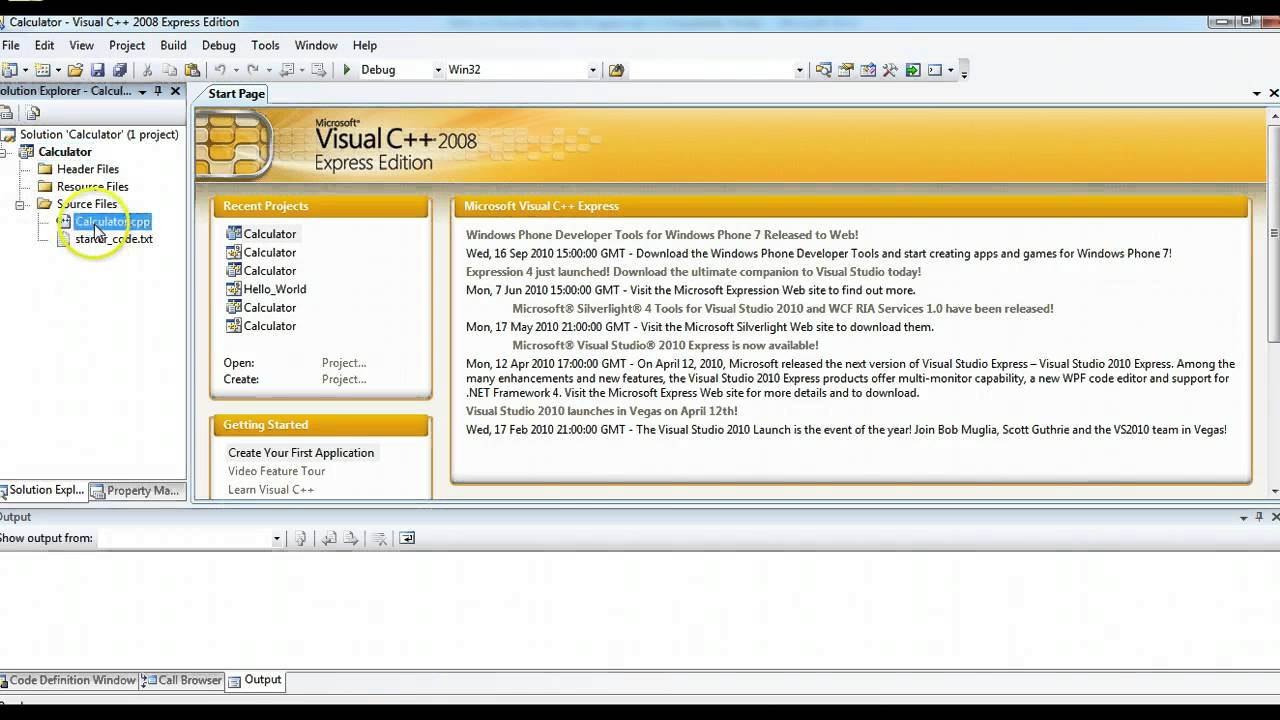
Task: Click the Open File toolbar icon
Action: tap(75, 70)
